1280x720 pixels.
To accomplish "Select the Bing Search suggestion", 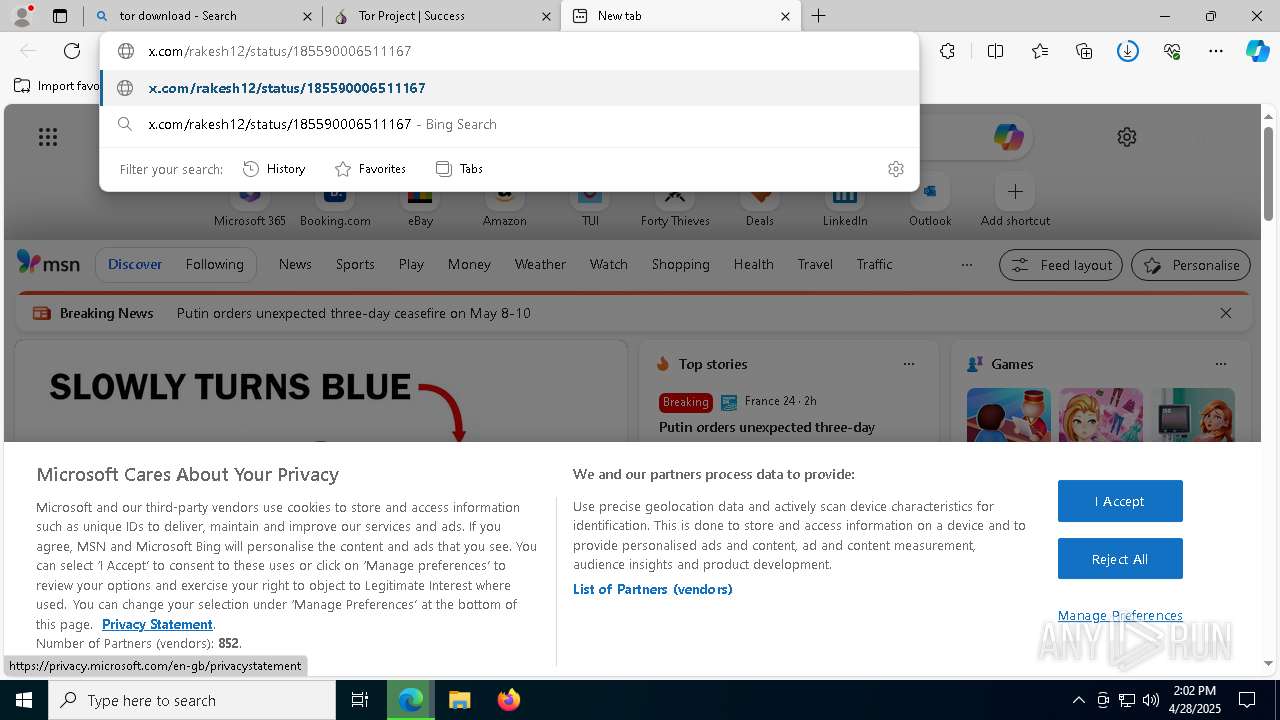I will click(510, 124).
